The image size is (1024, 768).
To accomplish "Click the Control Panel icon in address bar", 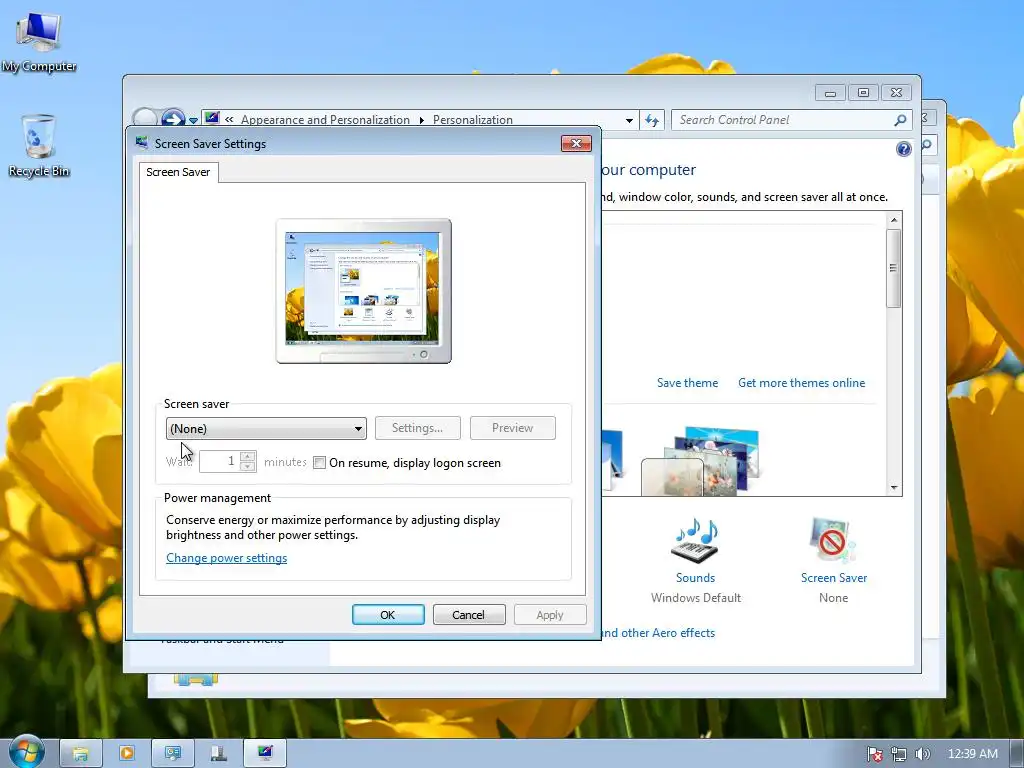I will coord(212,118).
